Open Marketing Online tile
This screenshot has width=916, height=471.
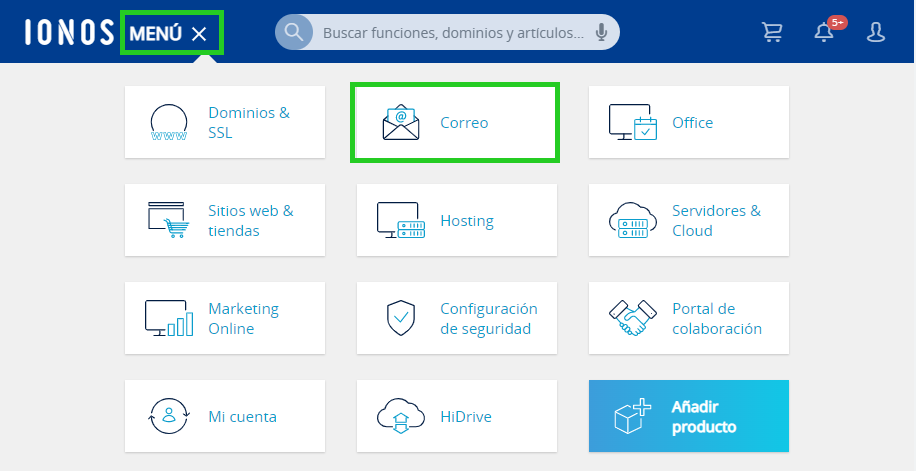[x=225, y=318]
